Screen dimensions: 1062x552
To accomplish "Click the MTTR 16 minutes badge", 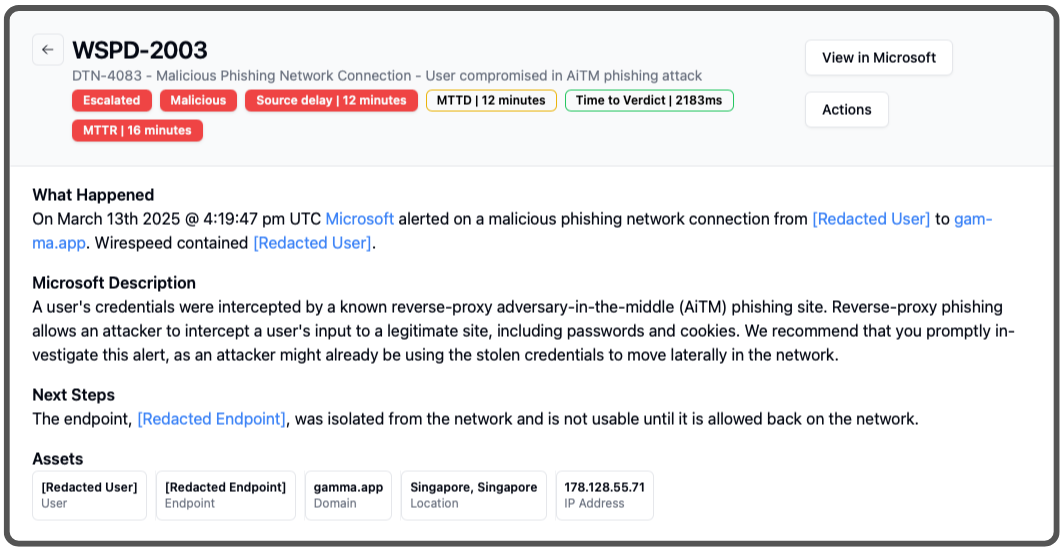I will click(x=137, y=130).
